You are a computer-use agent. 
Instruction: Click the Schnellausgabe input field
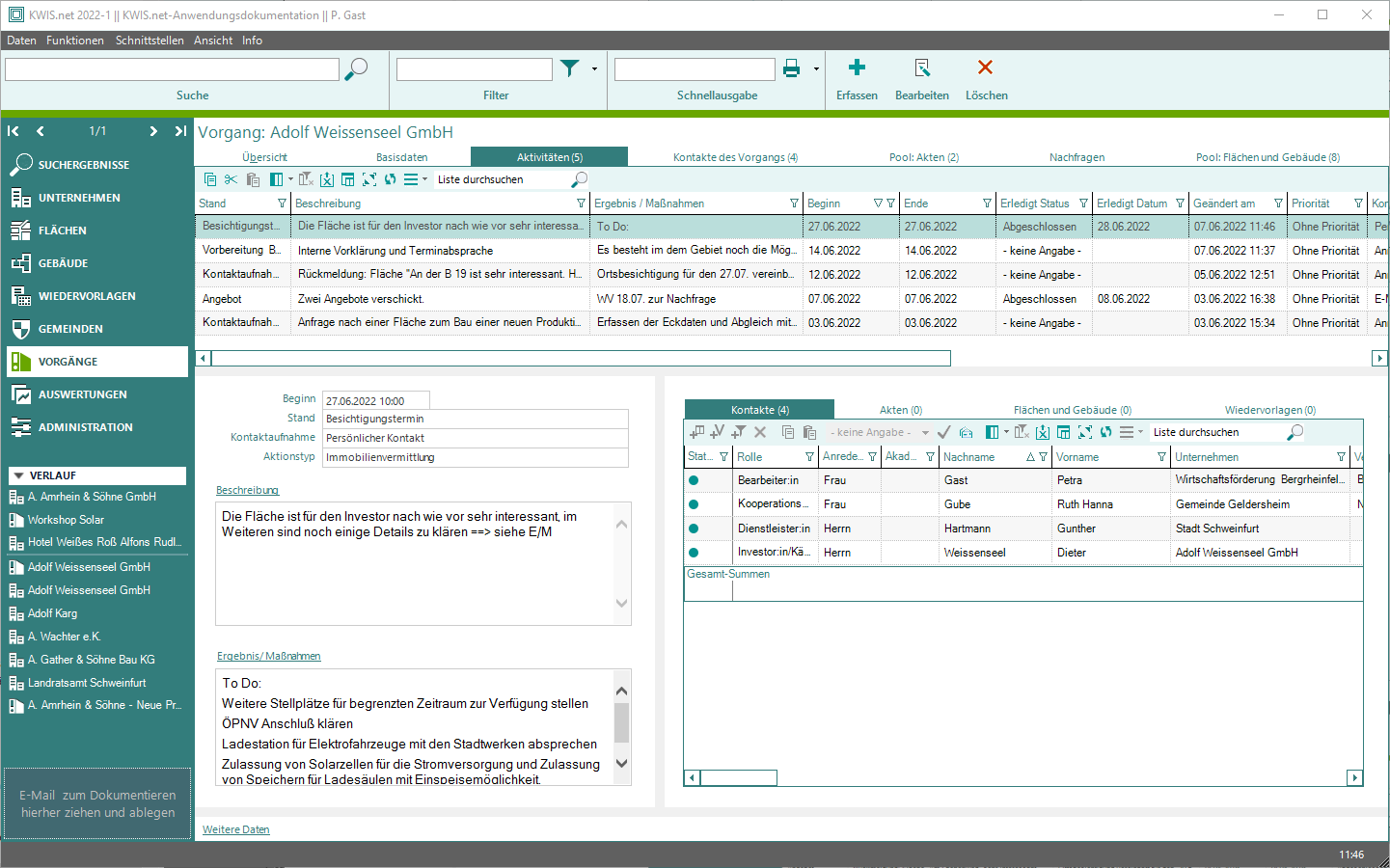[695, 69]
